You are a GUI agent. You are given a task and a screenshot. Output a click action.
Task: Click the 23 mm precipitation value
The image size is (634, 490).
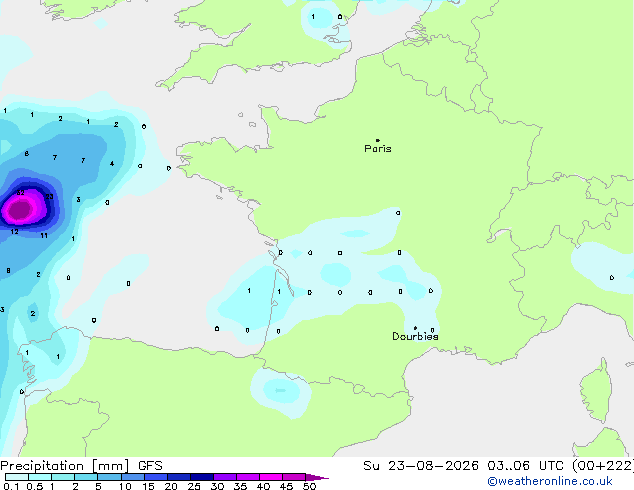tap(49, 196)
